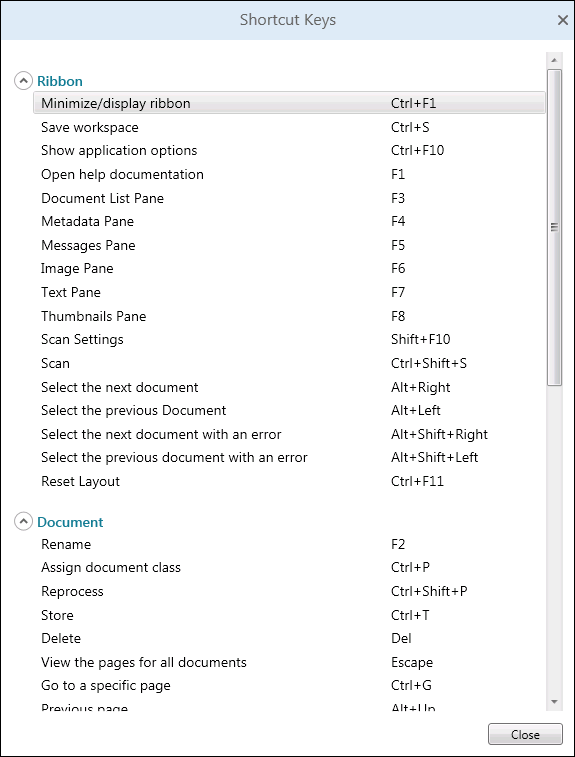This screenshot has height=757, width=575.
Task: Click the Document section heading
Action: coord(70,522)
